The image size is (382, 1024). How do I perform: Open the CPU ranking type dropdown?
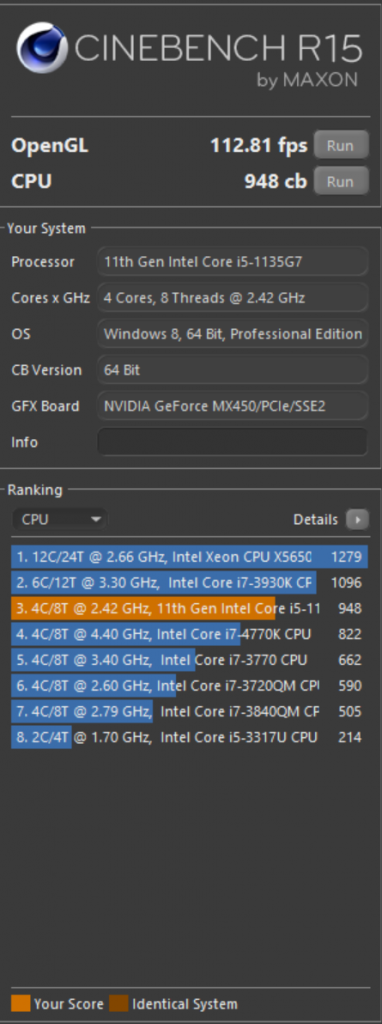59,519
